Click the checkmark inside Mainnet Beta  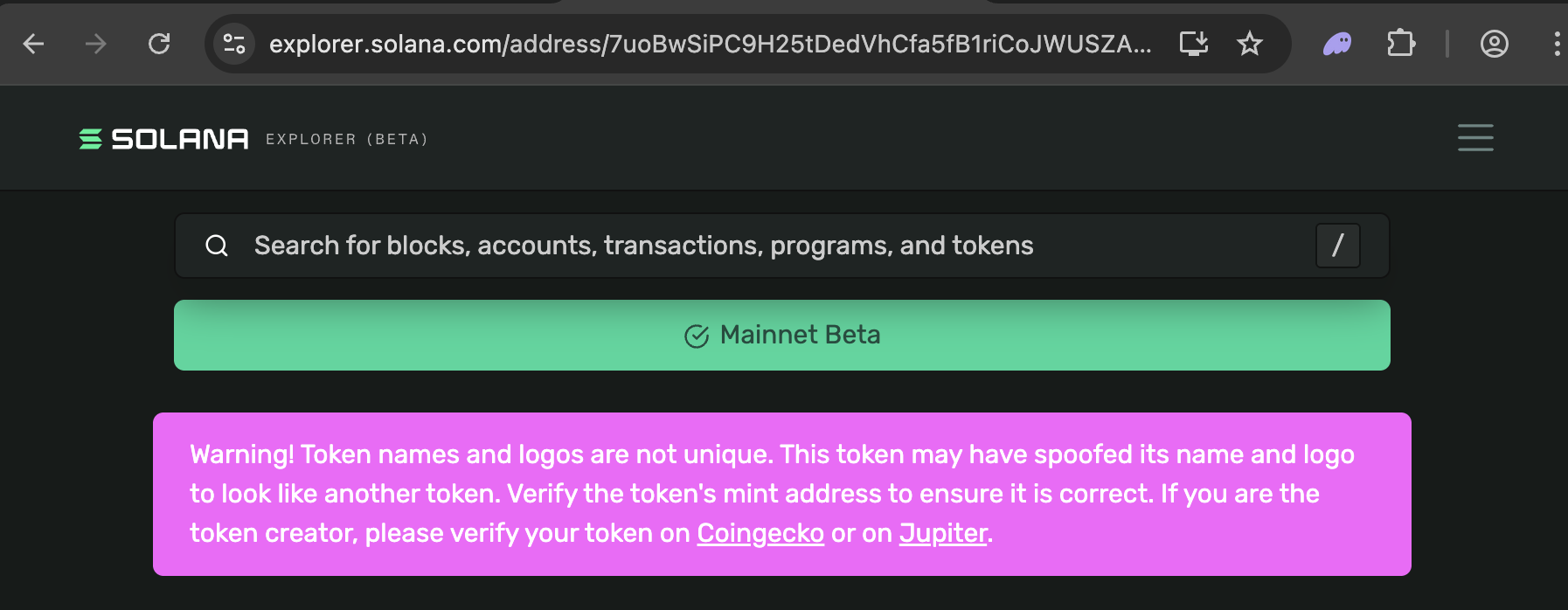[x=695, y=335]
